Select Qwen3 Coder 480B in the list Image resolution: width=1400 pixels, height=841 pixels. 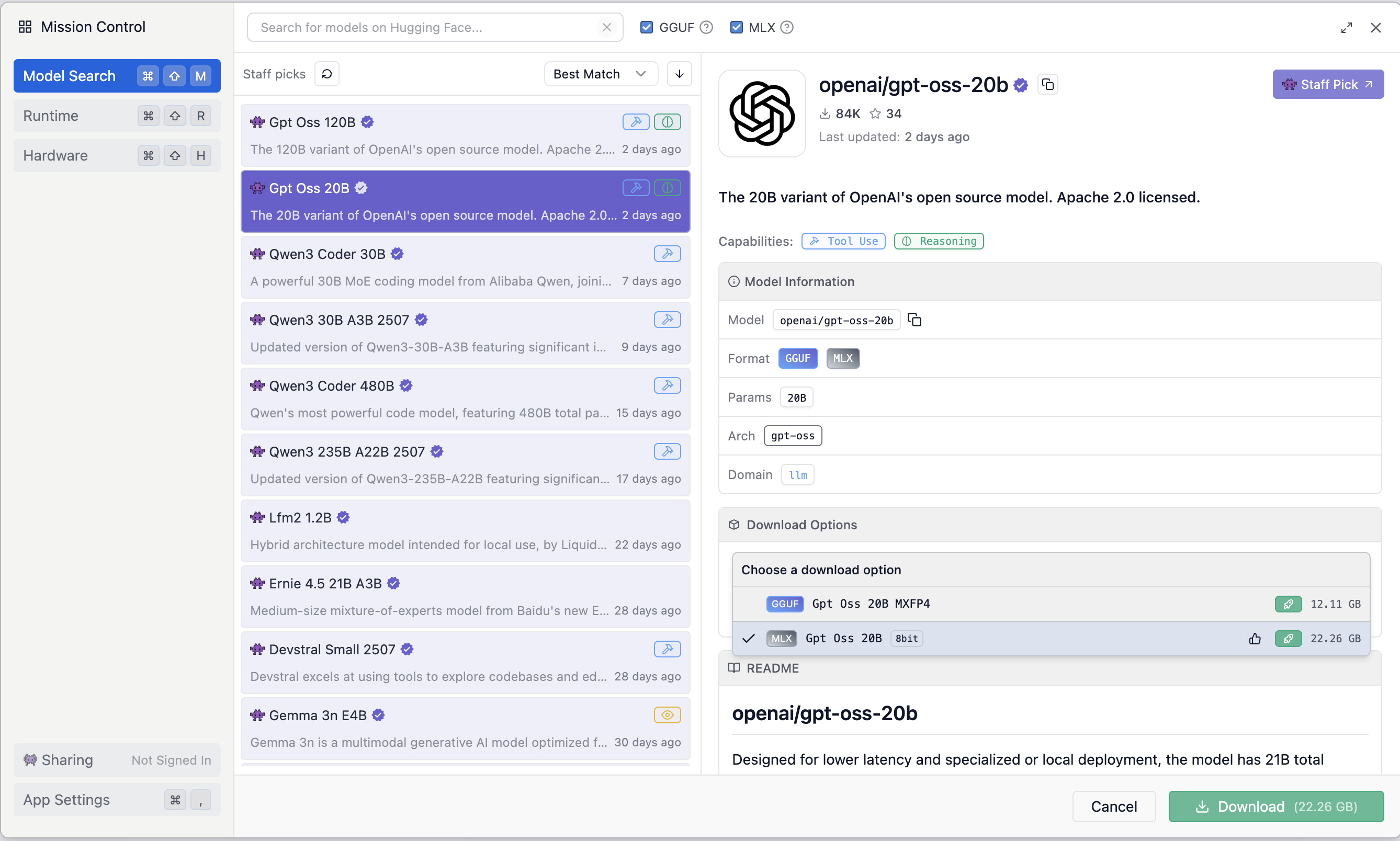[465, 399]
